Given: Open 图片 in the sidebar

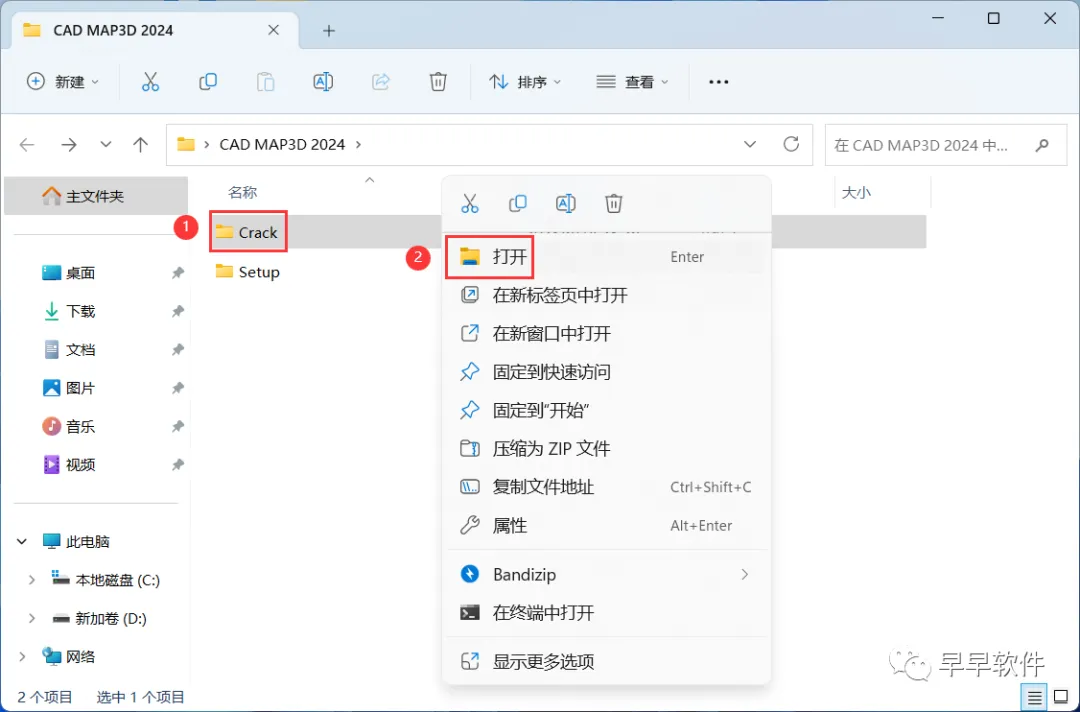Looking at the screenshot, I should pyautogui.click(x=80, y=388).
